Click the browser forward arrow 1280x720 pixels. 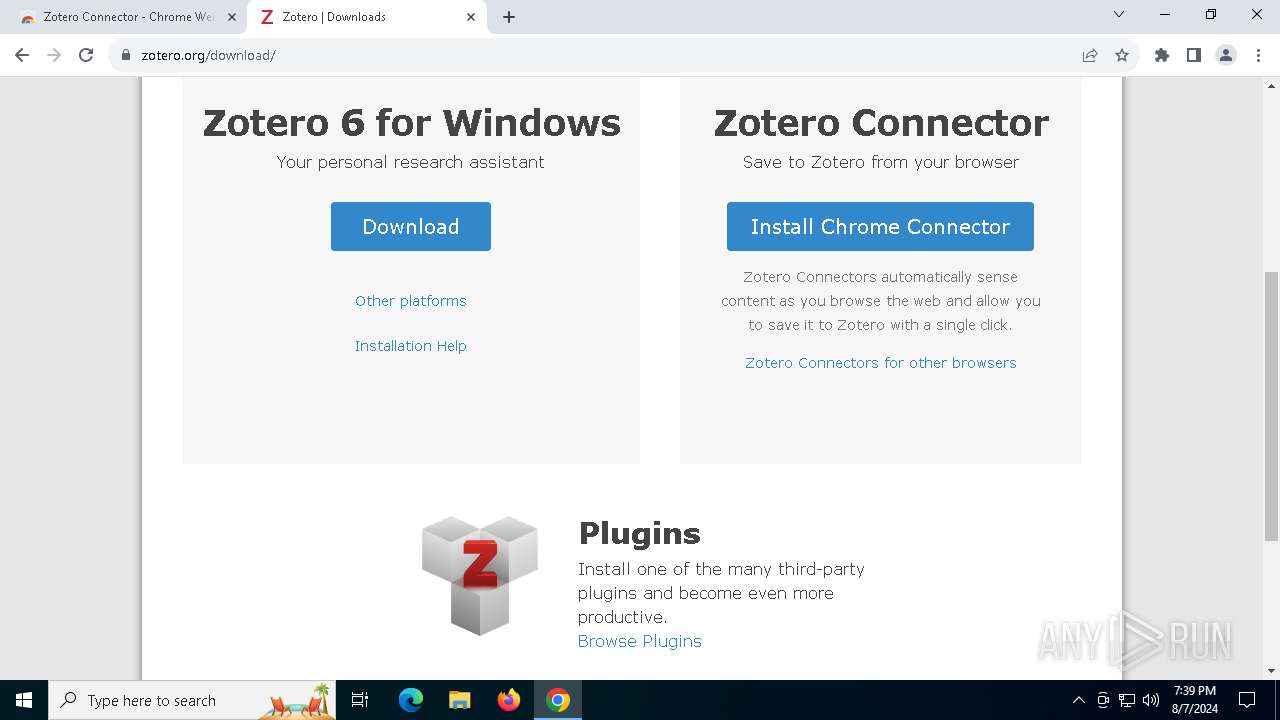[54, 55]
